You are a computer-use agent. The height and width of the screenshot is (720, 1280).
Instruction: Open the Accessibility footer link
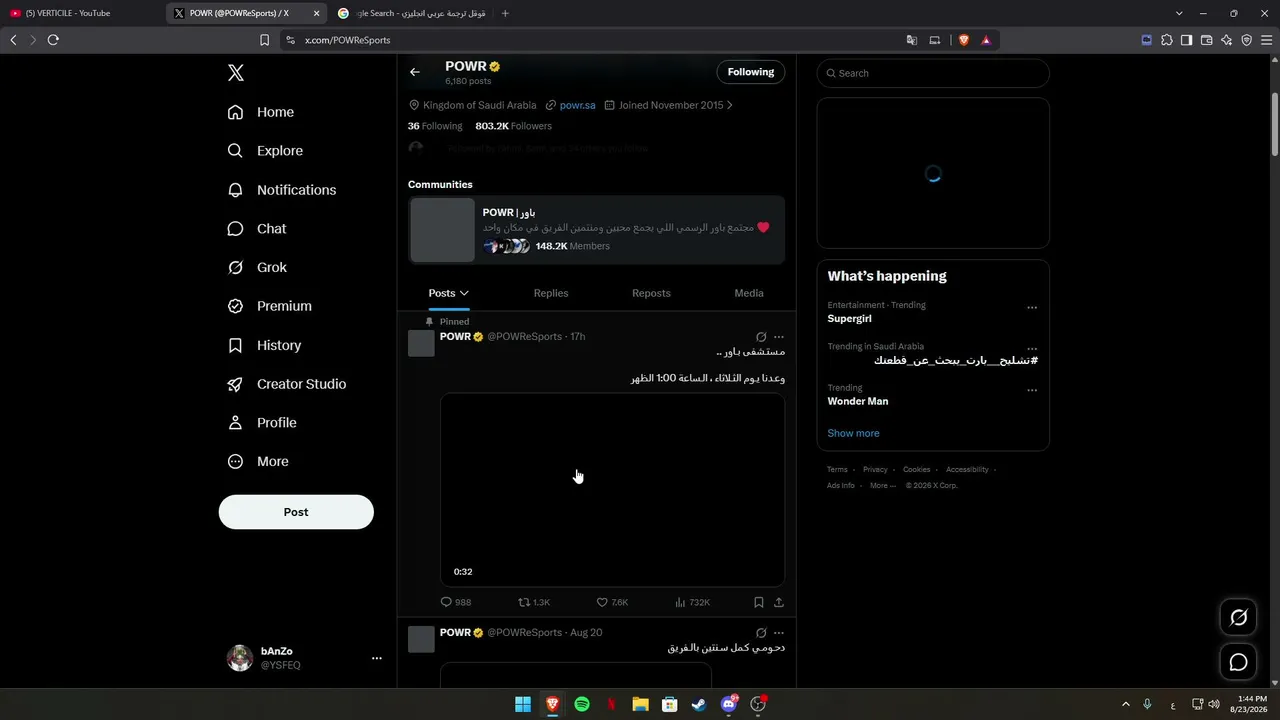point(967,470)
